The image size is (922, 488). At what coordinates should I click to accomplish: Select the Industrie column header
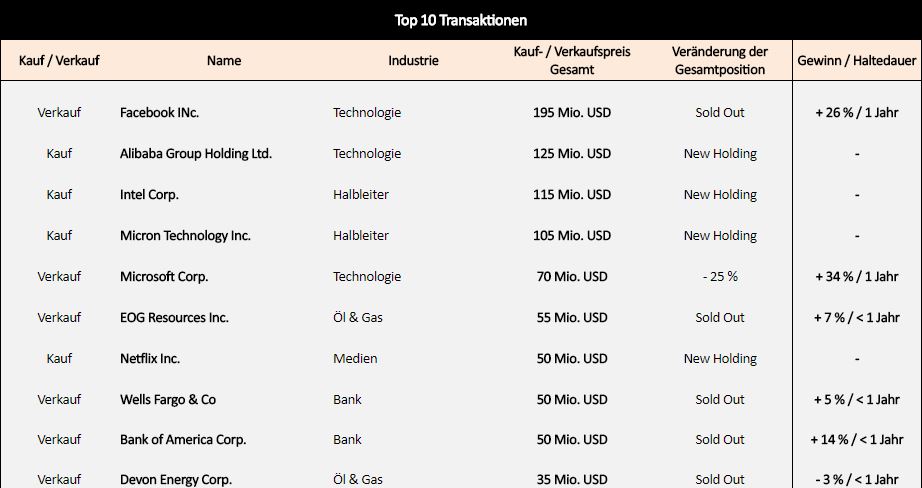[413, 61]
